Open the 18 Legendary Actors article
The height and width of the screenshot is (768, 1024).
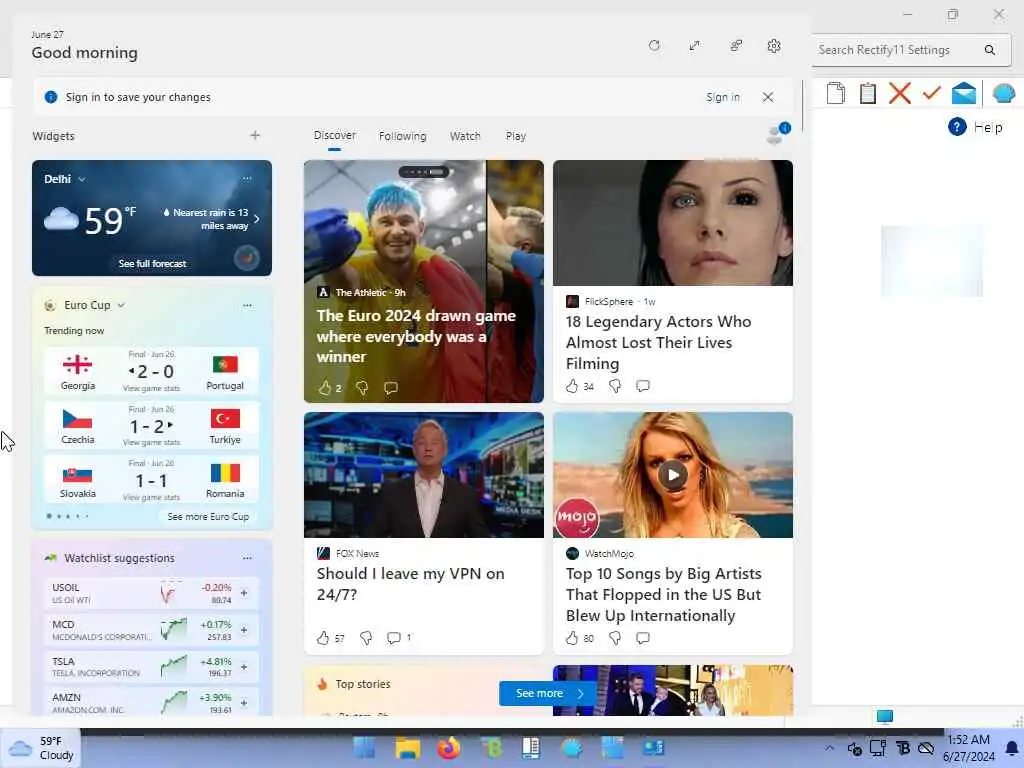[x=658, y=342]
